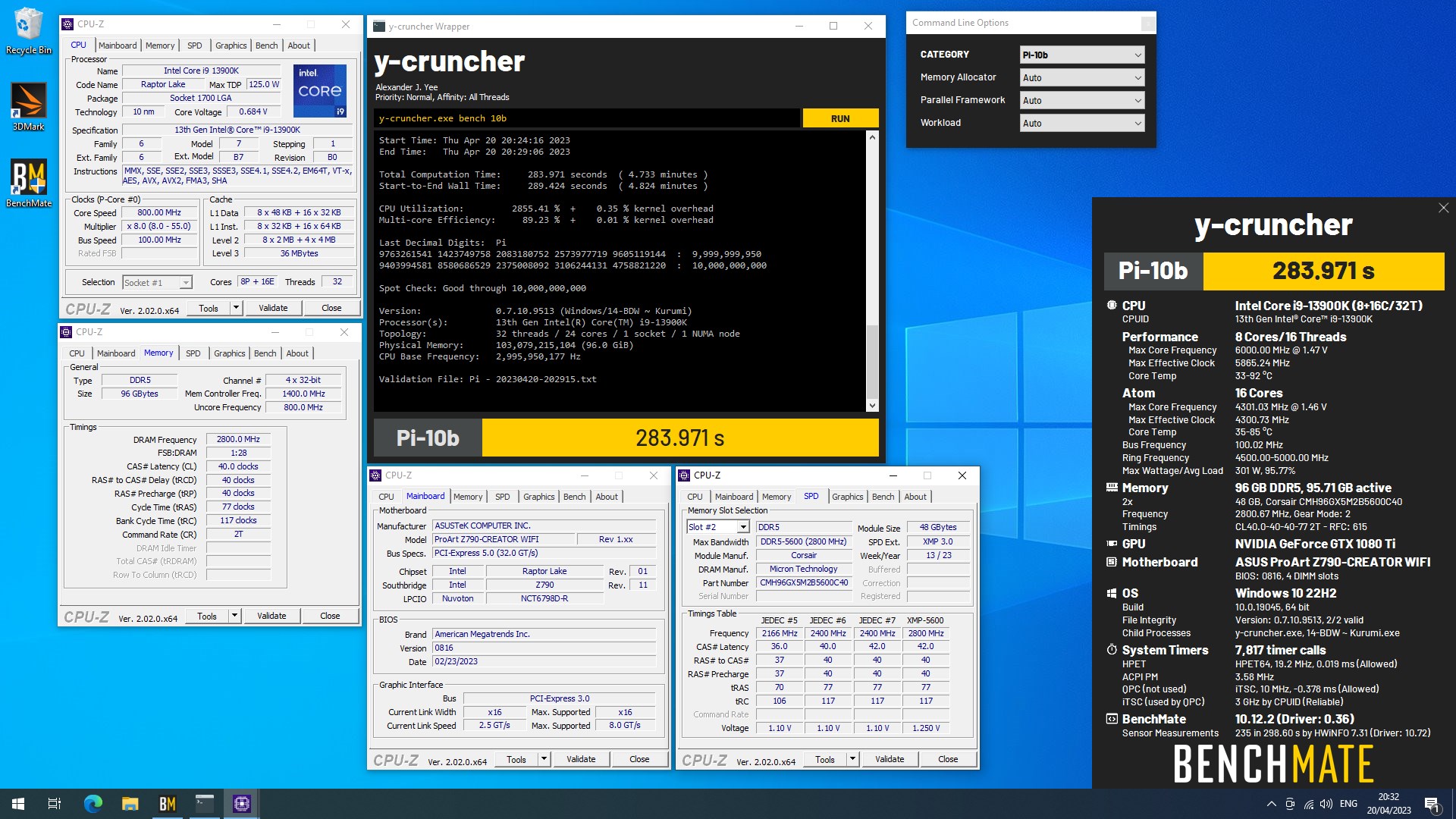The height and width of the screenshot is (819, 1456).
Task: Switch to Bench tab in CPU-Z CPU window
Action: (x=266, y=45)
